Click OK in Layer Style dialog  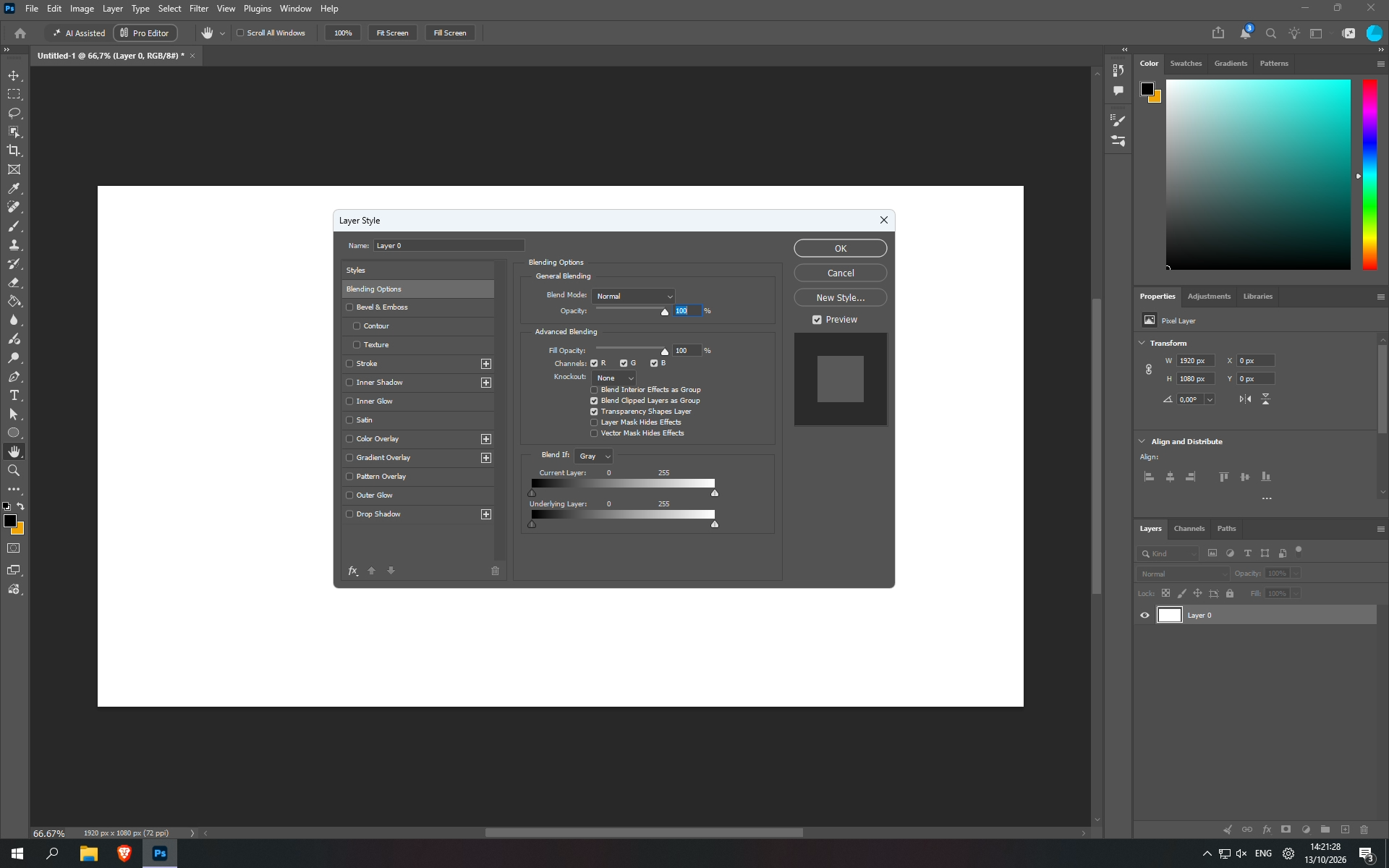pos(841,249)
